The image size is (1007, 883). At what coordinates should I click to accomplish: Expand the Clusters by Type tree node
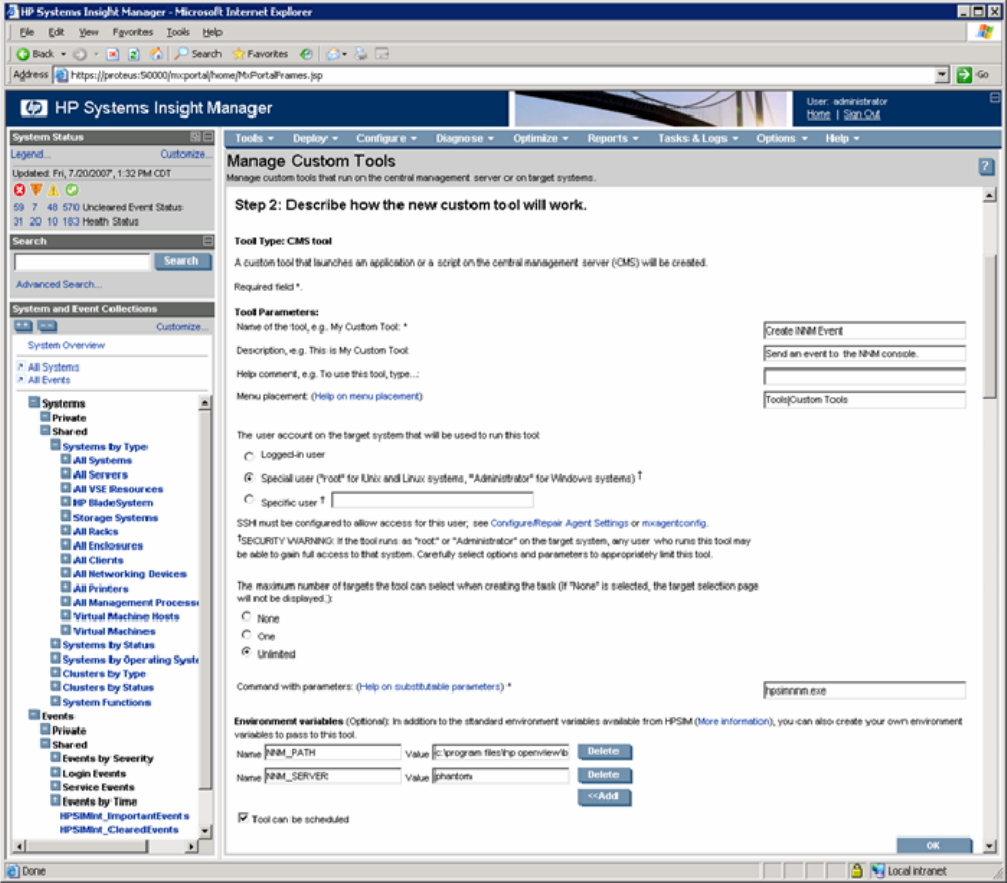56,672
